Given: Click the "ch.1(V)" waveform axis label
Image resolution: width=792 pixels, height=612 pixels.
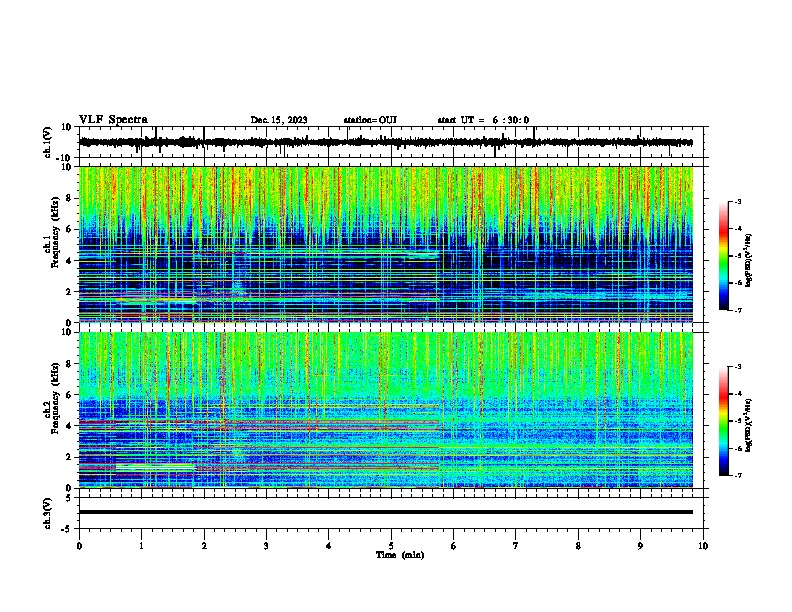Looking at the screenshot, I should [x=48, y=142].
